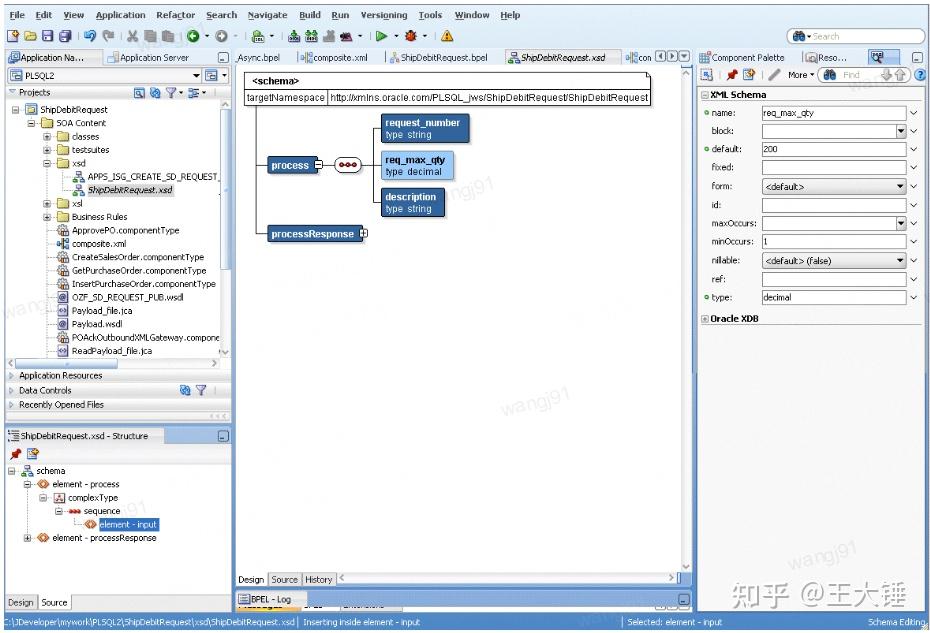Click the red pushpin in Structure panel
Screen dimensions: 930x633
pyautogui.click(x=15, y=454)
